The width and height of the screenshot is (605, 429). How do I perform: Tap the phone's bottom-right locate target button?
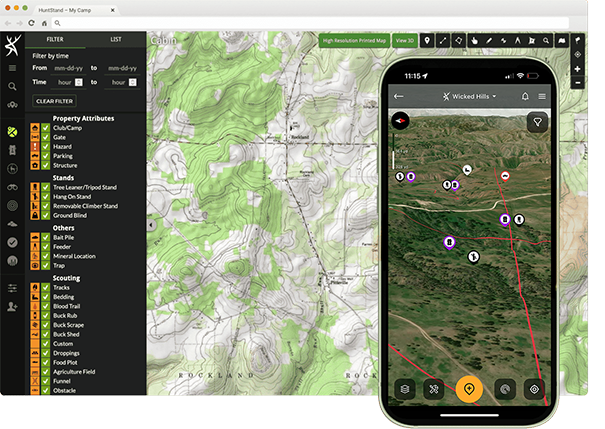click(534, 389)
